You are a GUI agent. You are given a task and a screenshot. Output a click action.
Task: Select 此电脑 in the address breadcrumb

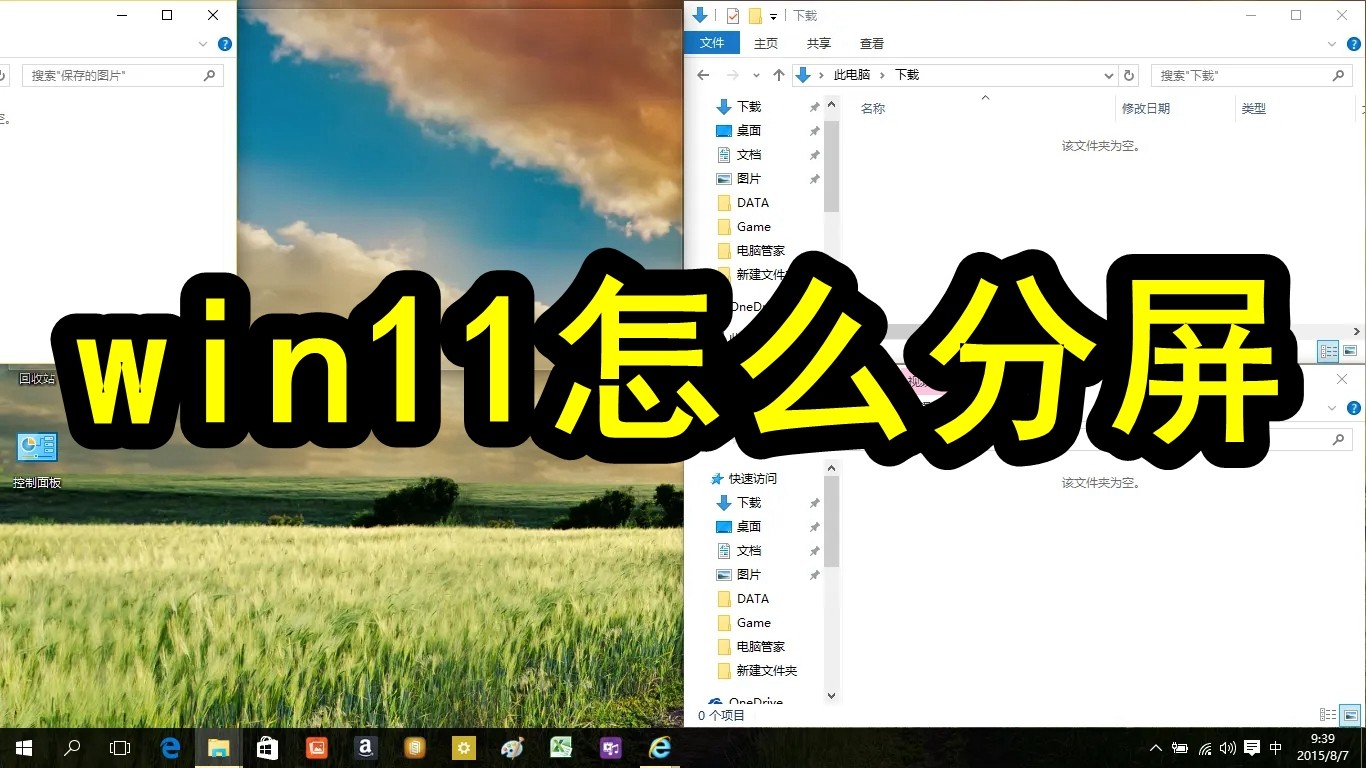pyautogui.click(x=852, y=75)
